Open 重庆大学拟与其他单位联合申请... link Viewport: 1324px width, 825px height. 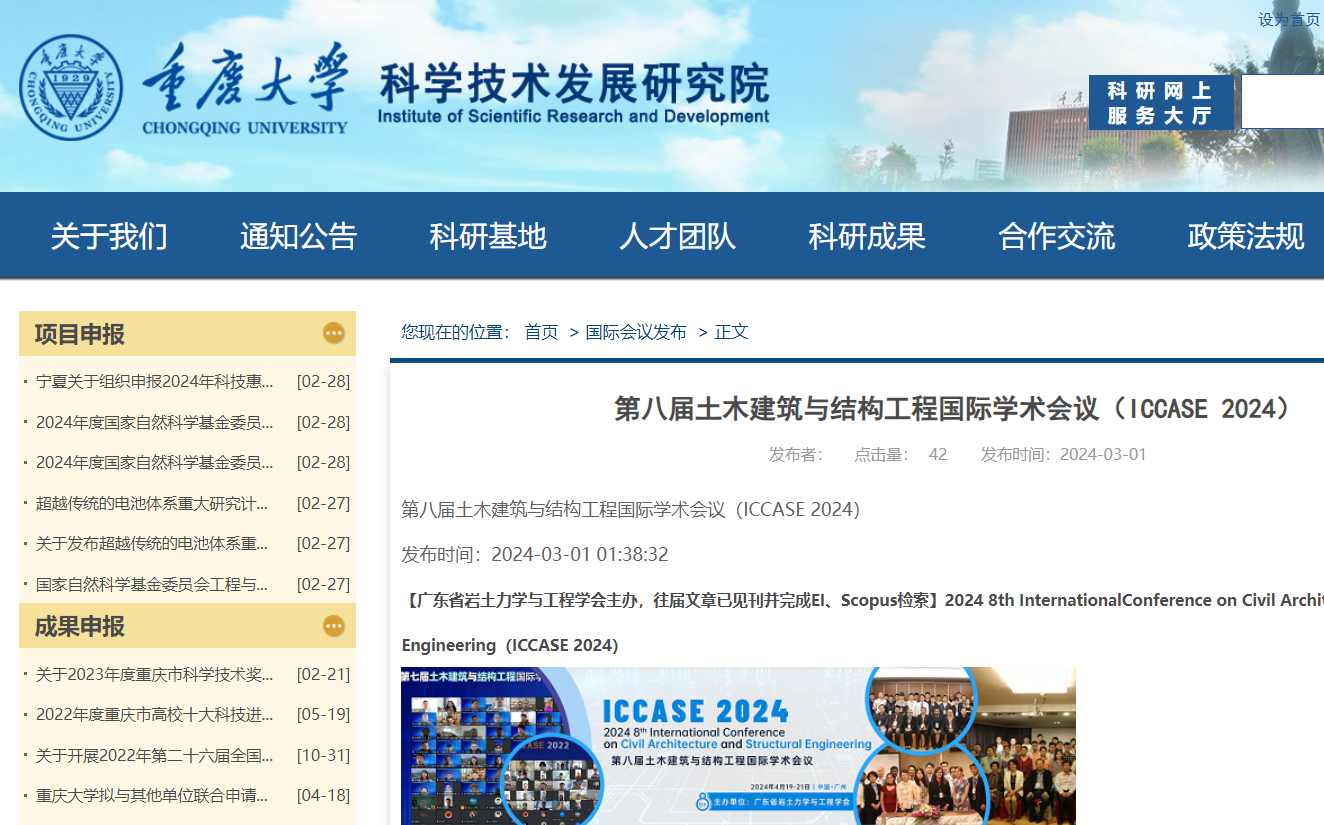tap(152, 796)
